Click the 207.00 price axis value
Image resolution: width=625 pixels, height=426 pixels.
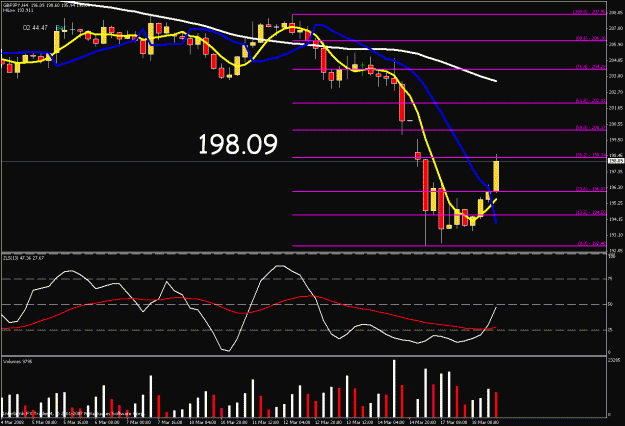tap(615, 28)
